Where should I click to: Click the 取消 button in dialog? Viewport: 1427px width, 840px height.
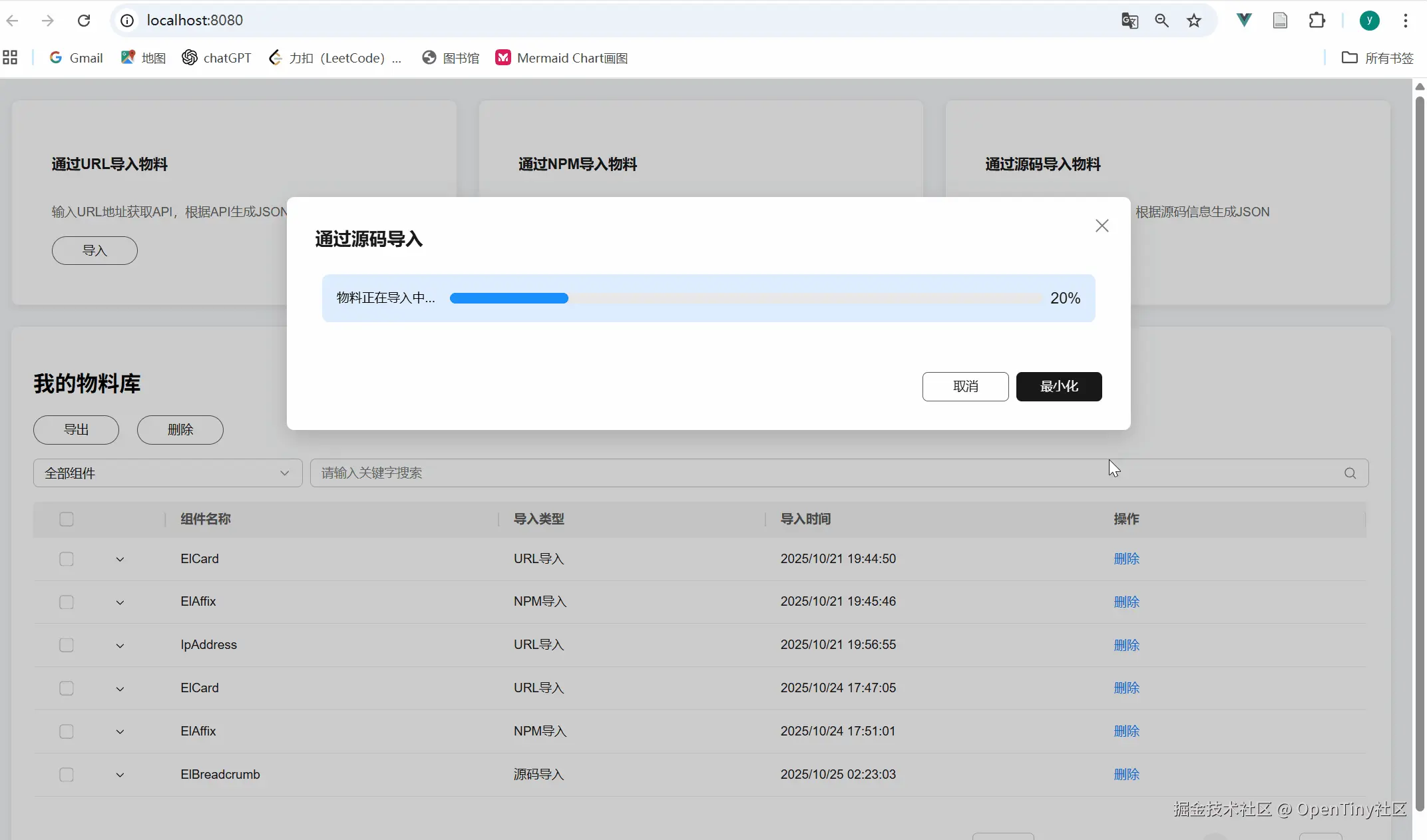click(965, 387)
